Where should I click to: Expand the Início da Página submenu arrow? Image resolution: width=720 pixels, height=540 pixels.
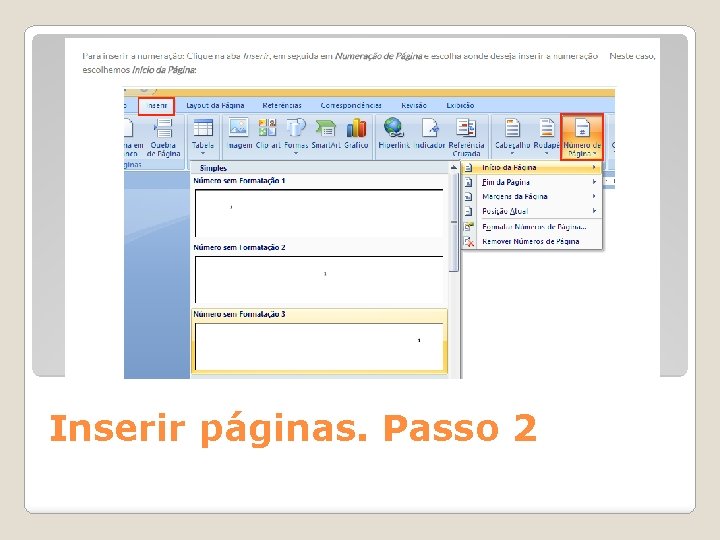tap(594, 168)
